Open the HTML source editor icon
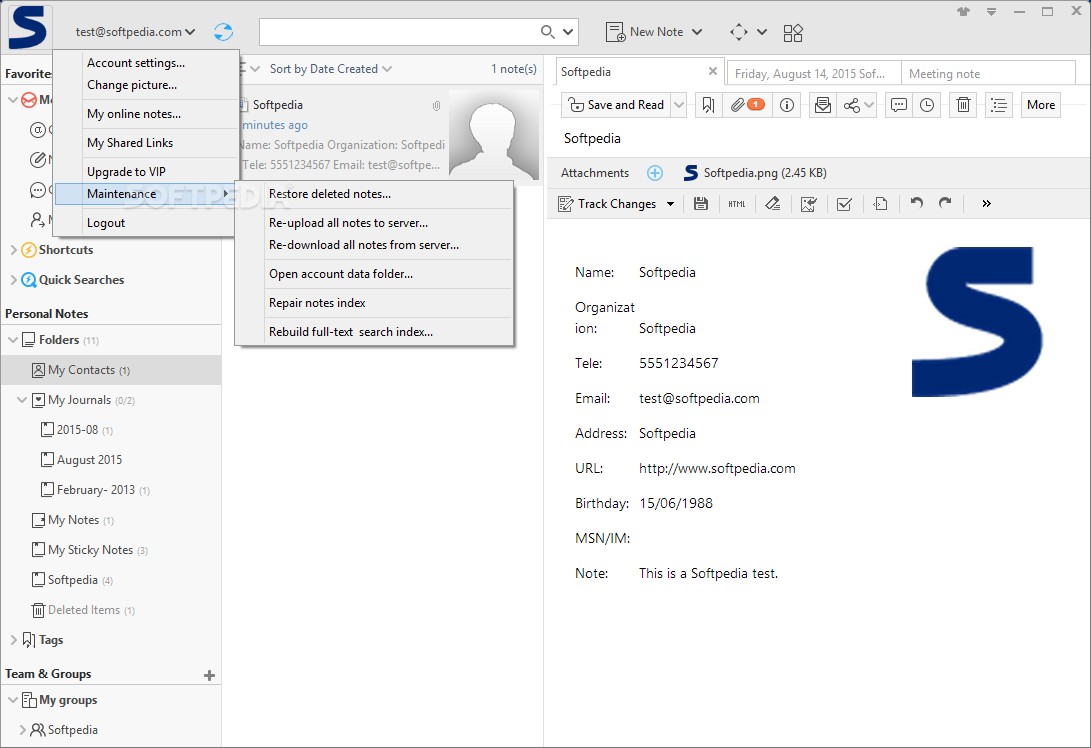Screen dimensions: 1091x748 pyautogui.click(x=737, y=204)
